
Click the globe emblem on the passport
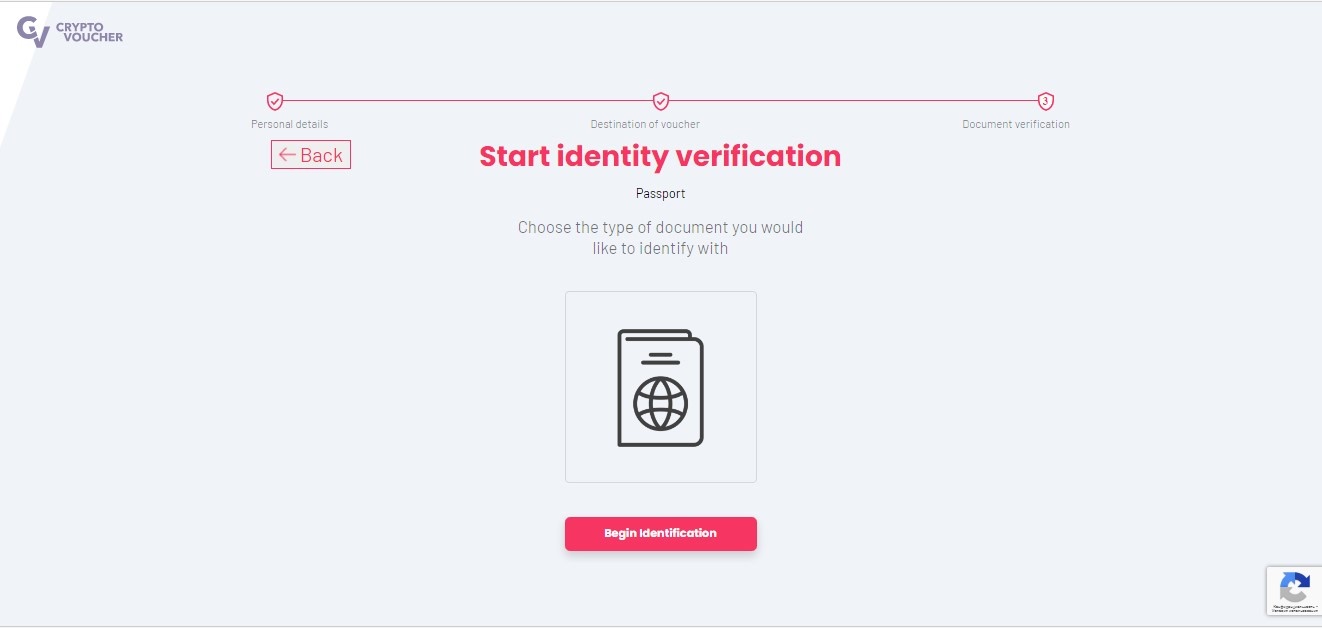tap(661, 403)
